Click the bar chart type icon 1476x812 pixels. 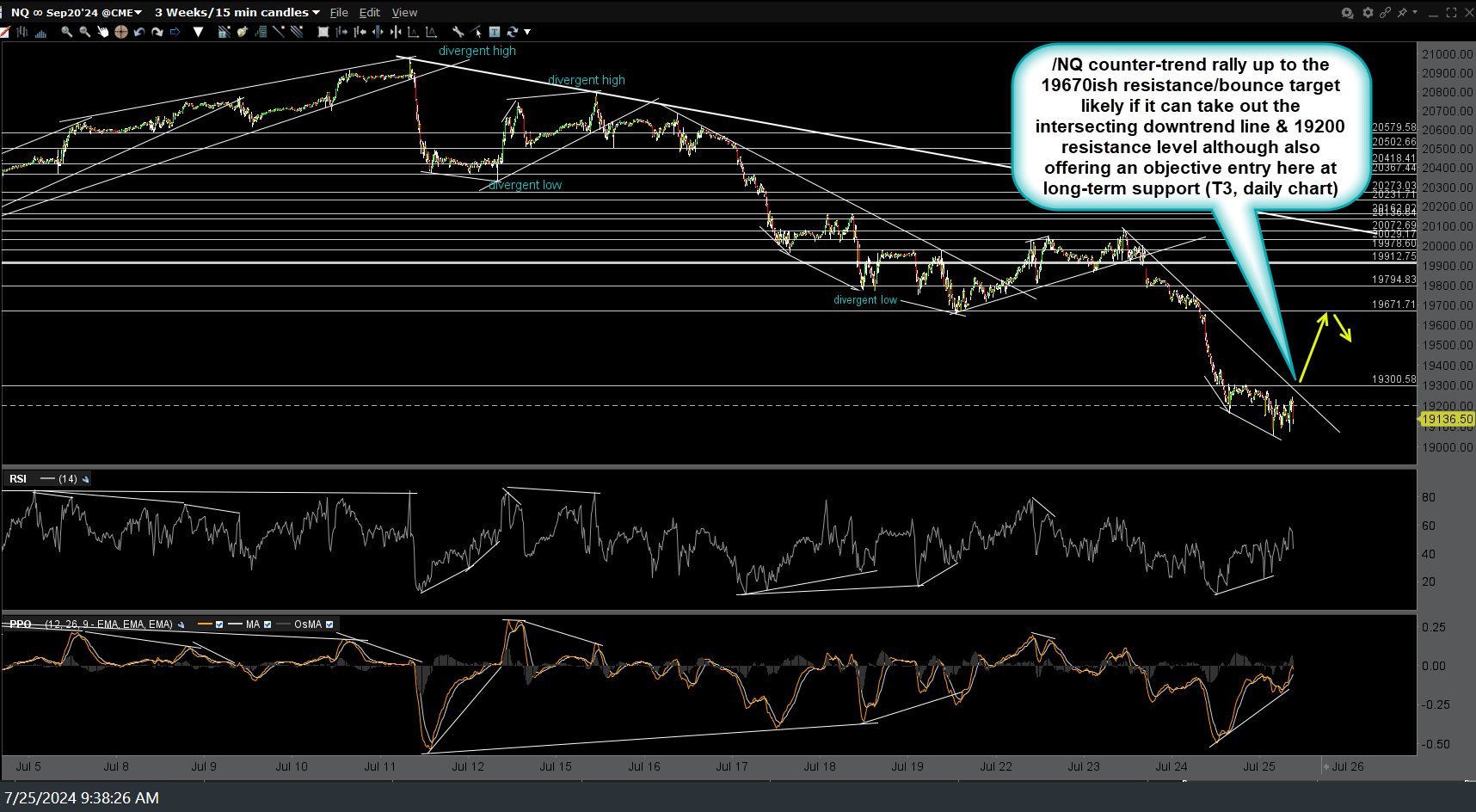click(22, 32)
